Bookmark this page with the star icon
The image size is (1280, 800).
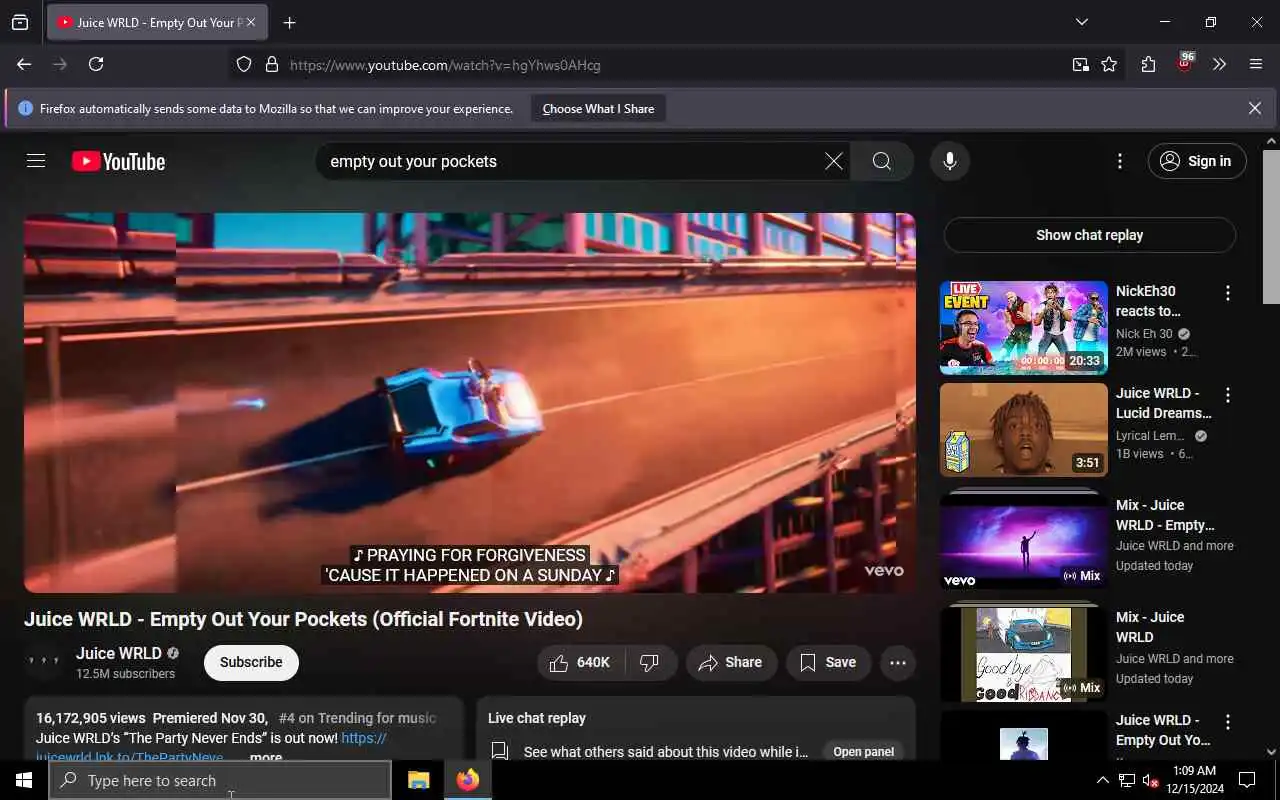point(1109,64)
